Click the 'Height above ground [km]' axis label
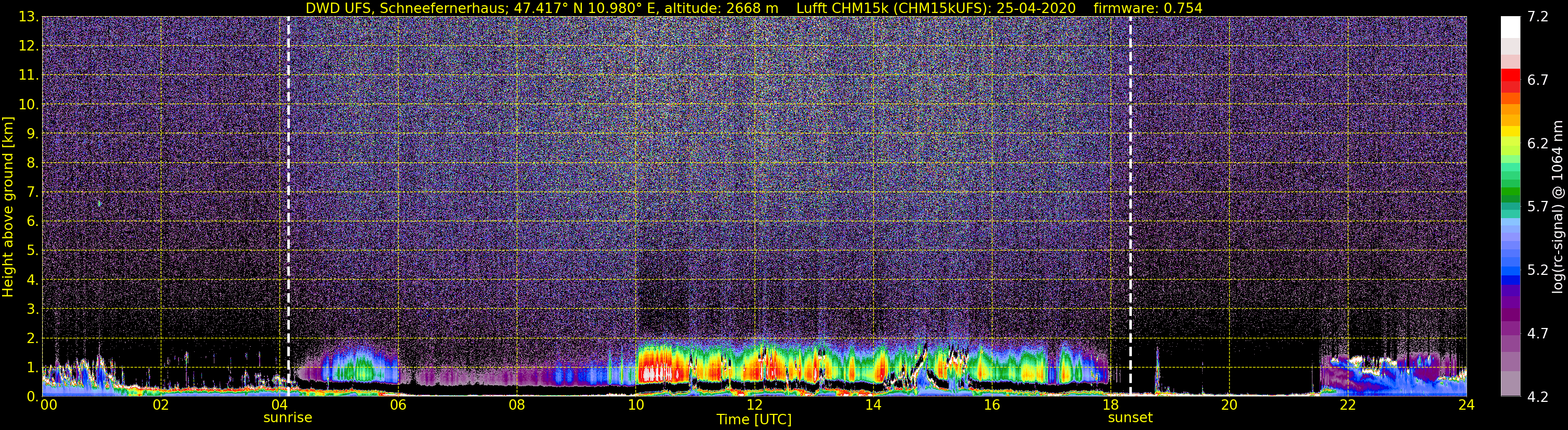1568x430 pixels. click(8, 207)
